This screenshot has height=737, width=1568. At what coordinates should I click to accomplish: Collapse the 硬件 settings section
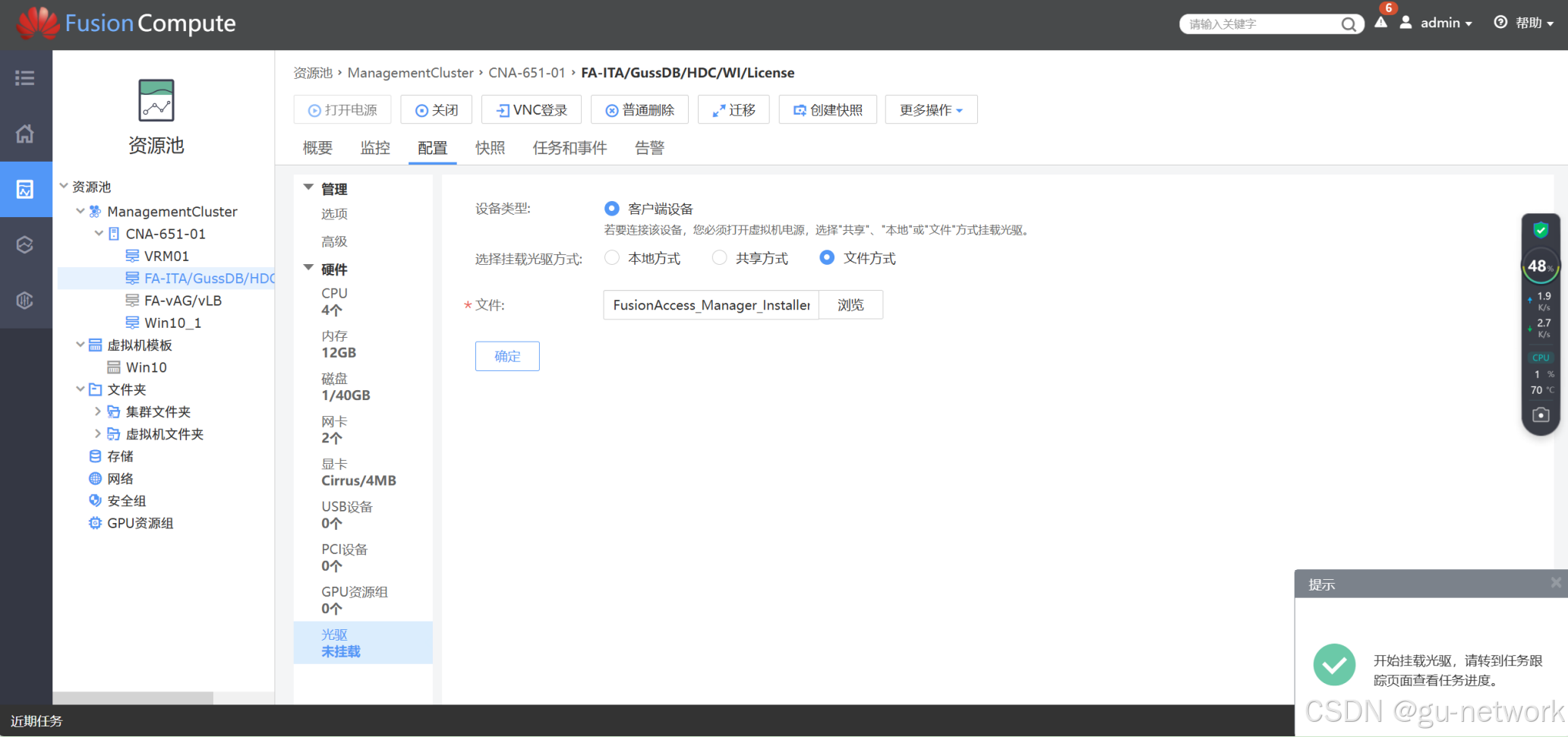tap(308, 267)
